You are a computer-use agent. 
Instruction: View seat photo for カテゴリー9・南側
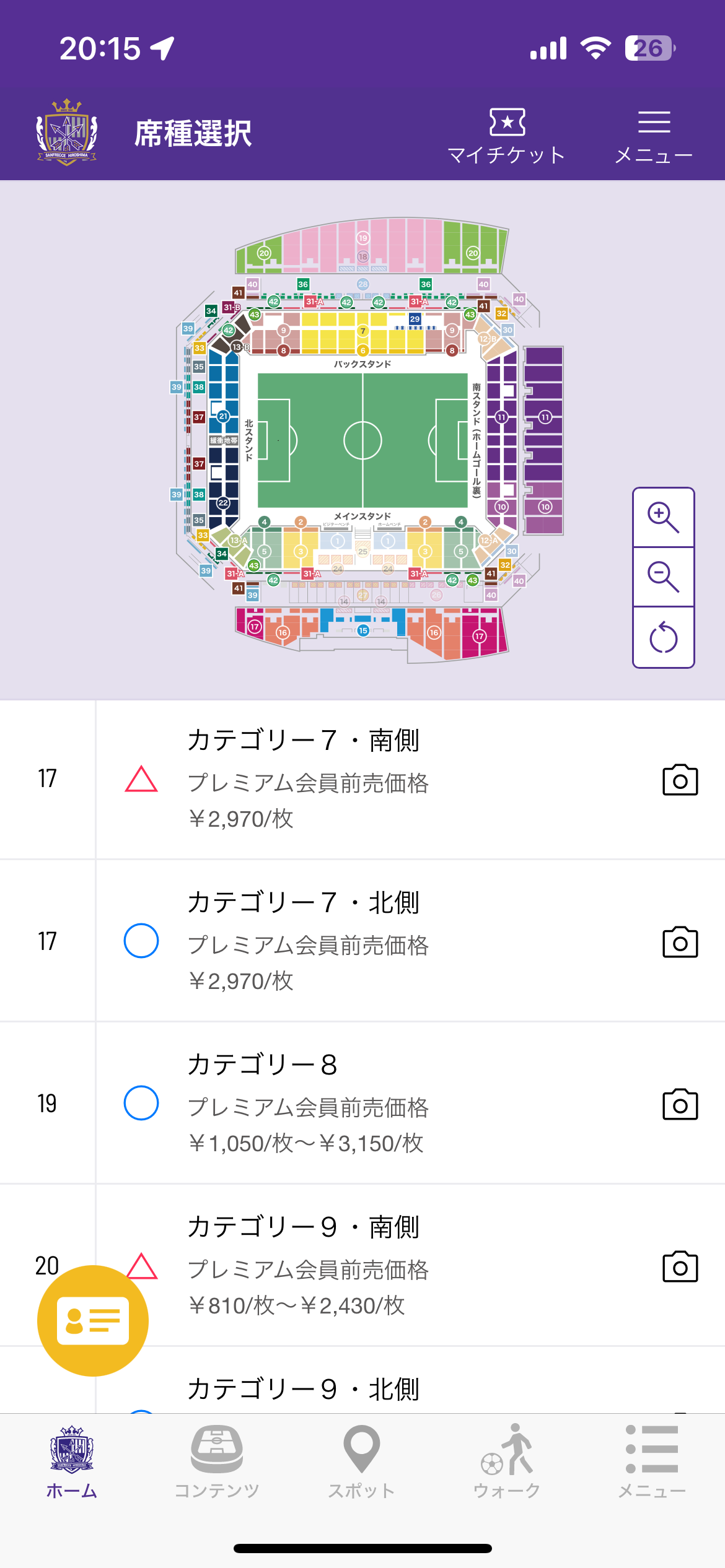(680, 1266)
